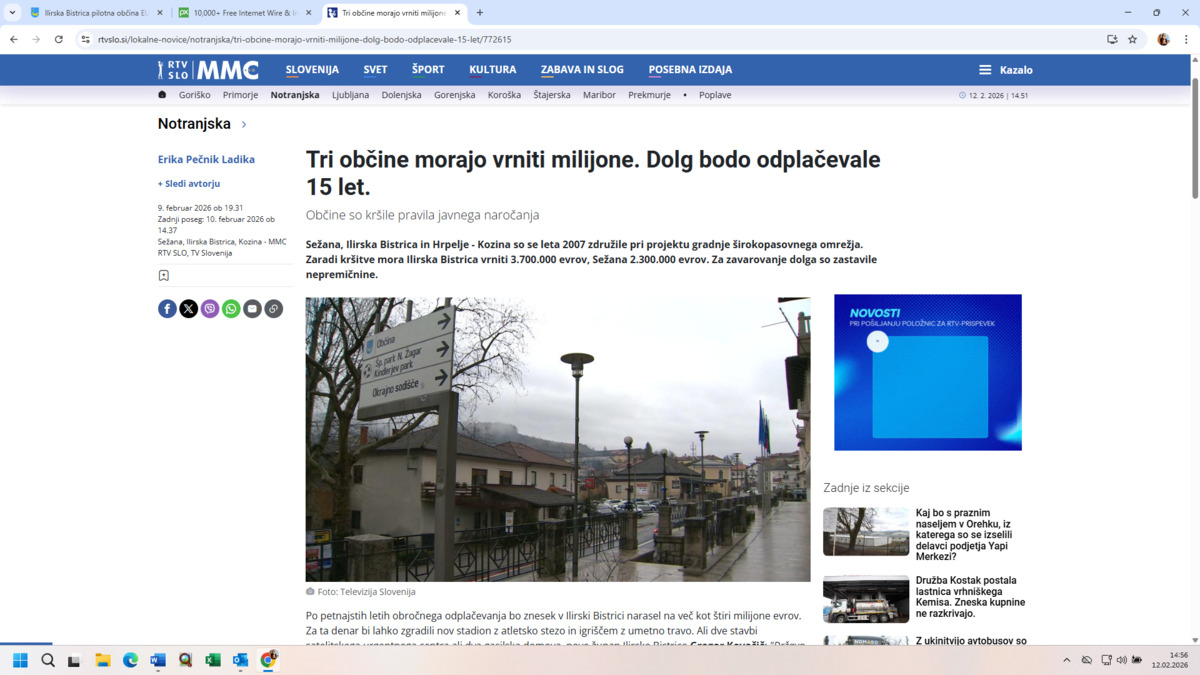Send the article by email icon
Screen dimensions: 1200x675
tap(252, 309)
